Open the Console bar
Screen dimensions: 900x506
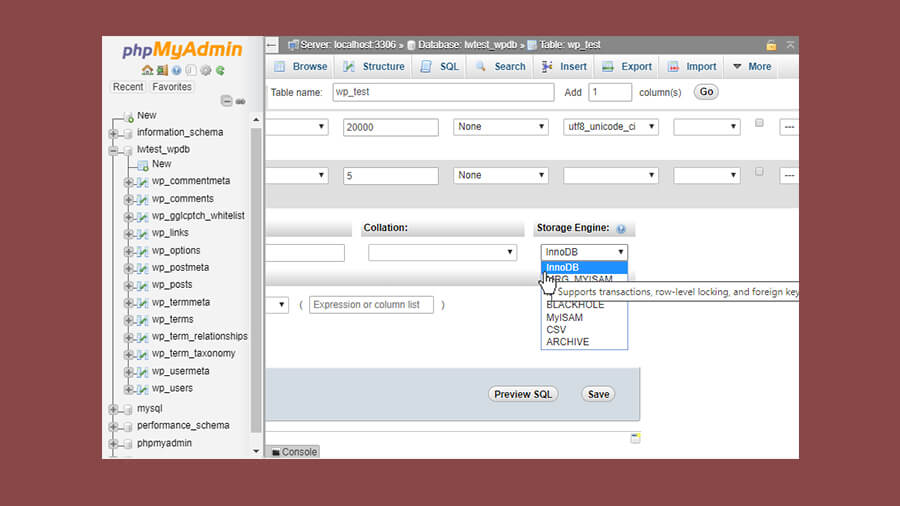(x=294, y=452)
